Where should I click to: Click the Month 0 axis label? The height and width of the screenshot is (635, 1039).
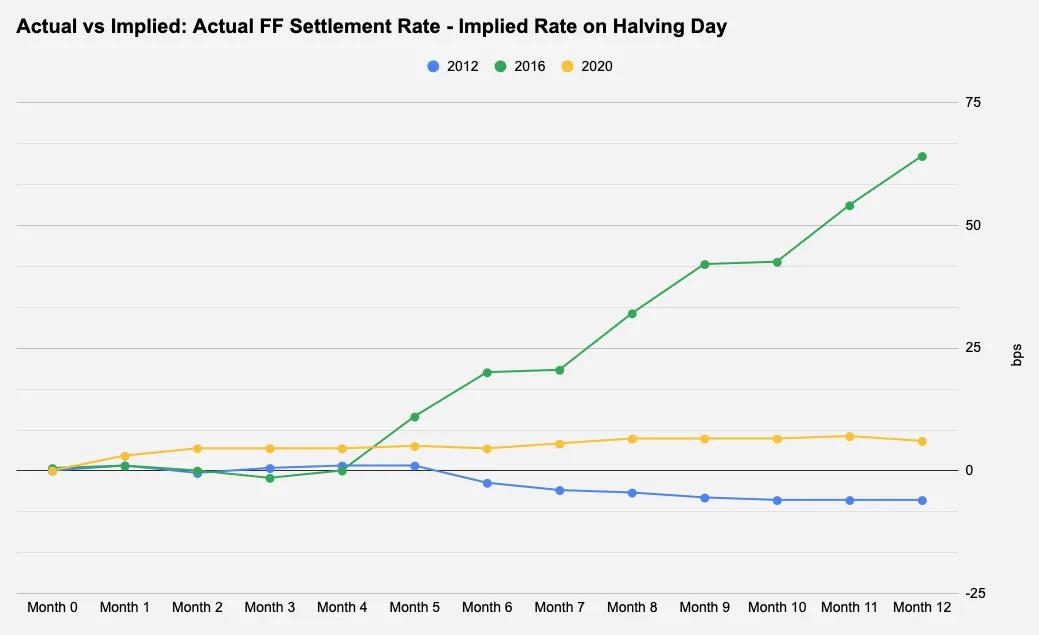[52, 607]
